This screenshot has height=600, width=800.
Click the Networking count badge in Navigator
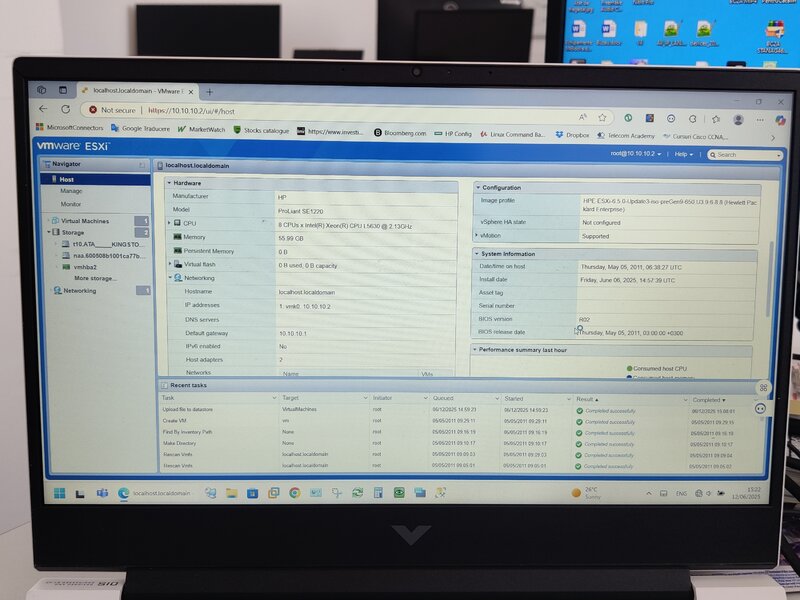[x=143, y=290]
